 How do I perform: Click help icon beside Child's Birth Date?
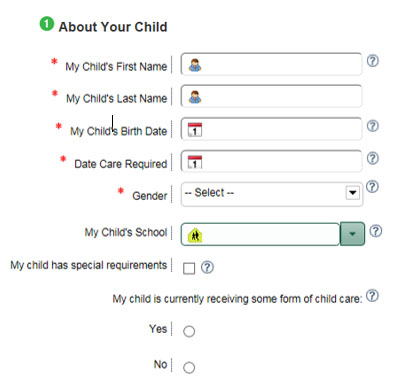[373, 126]
